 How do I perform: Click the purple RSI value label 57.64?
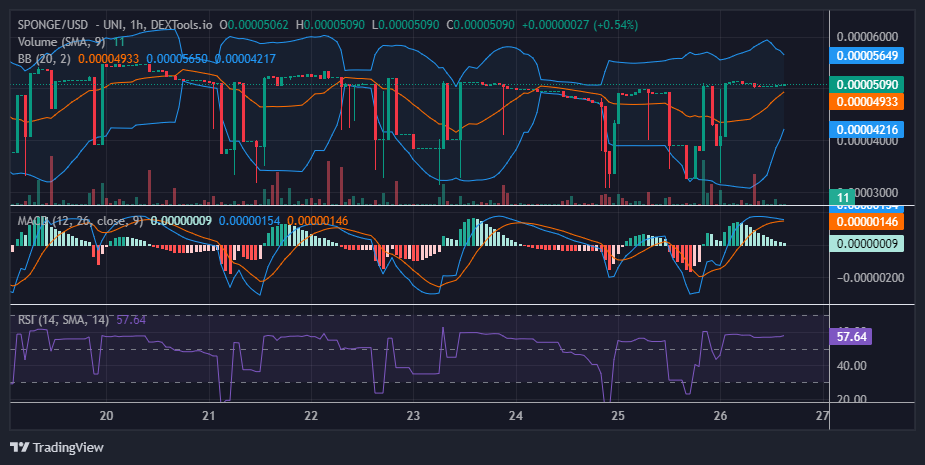[x=851, y=337]
